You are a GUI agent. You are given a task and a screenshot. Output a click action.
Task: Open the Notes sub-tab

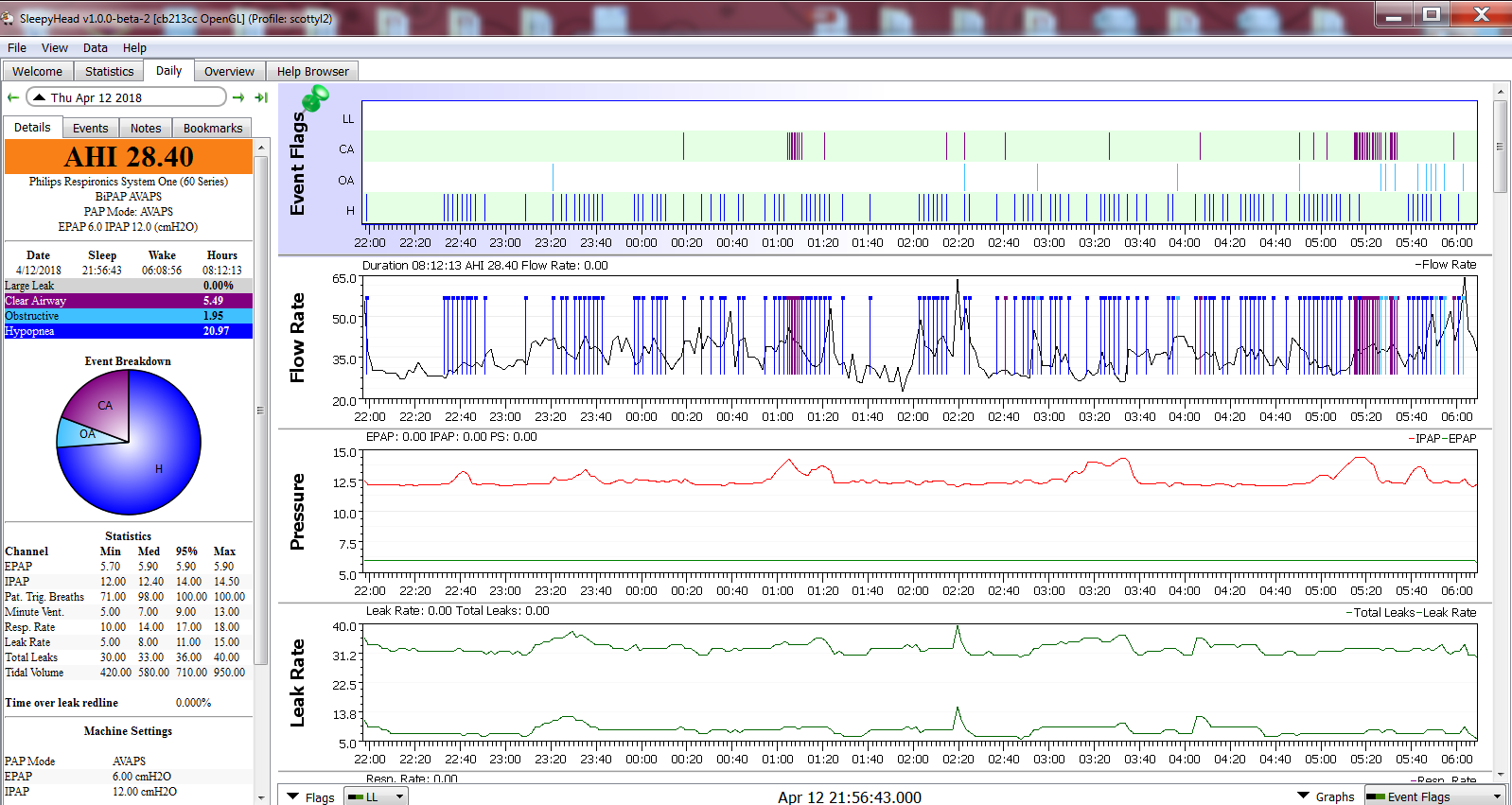146,128
